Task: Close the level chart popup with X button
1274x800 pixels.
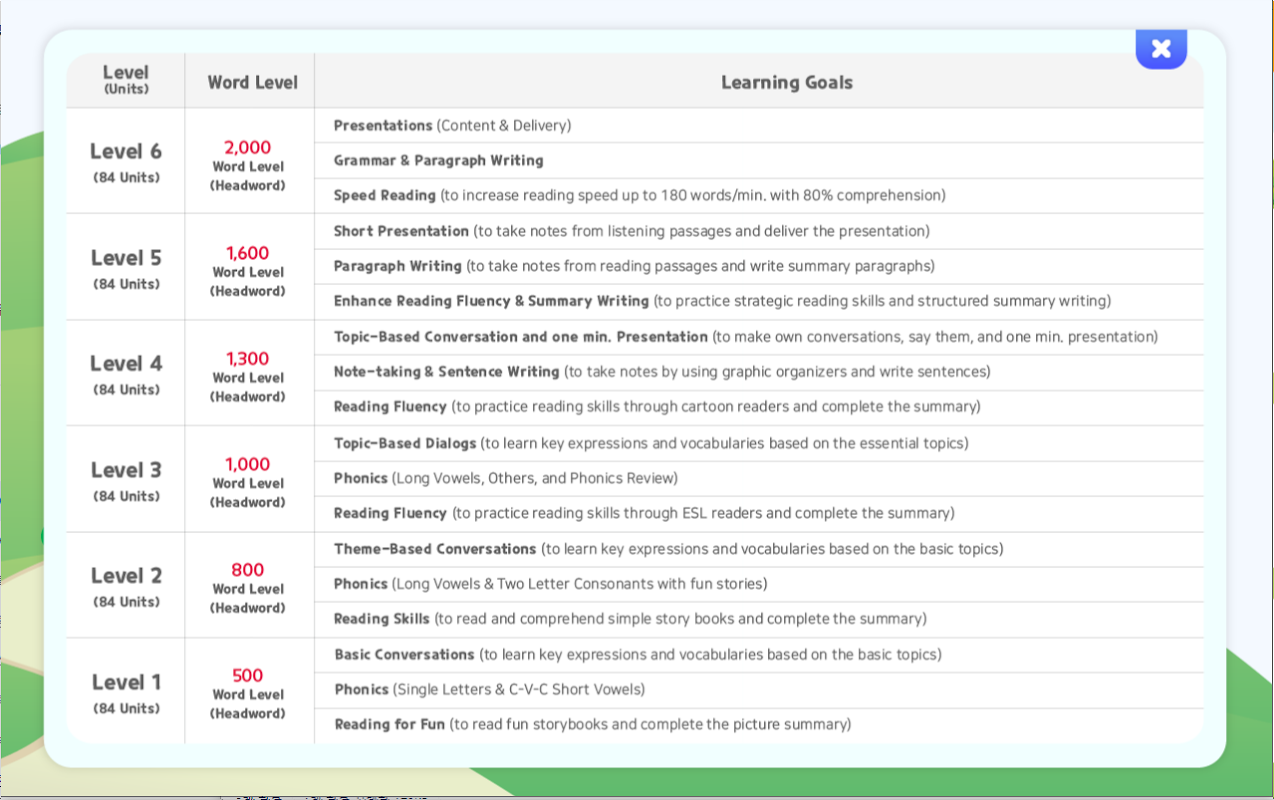Action: point(1161,48)
